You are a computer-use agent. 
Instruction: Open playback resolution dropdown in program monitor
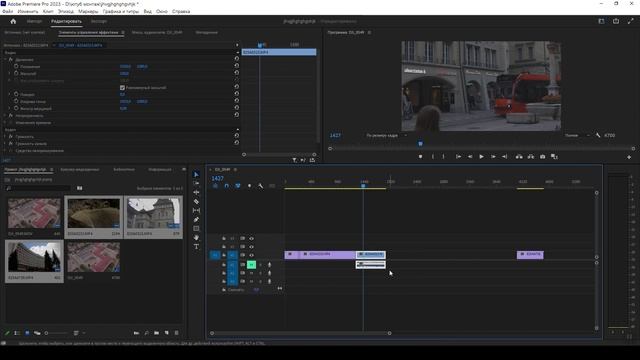pos(577,135)
